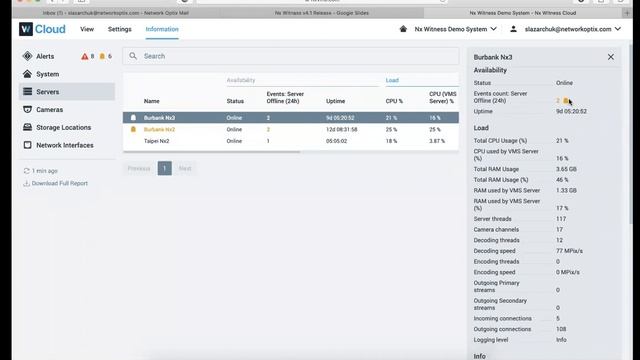Sort by the Status column header
Viewport: 640px width, 360px height.
click(x=235, y=101)
